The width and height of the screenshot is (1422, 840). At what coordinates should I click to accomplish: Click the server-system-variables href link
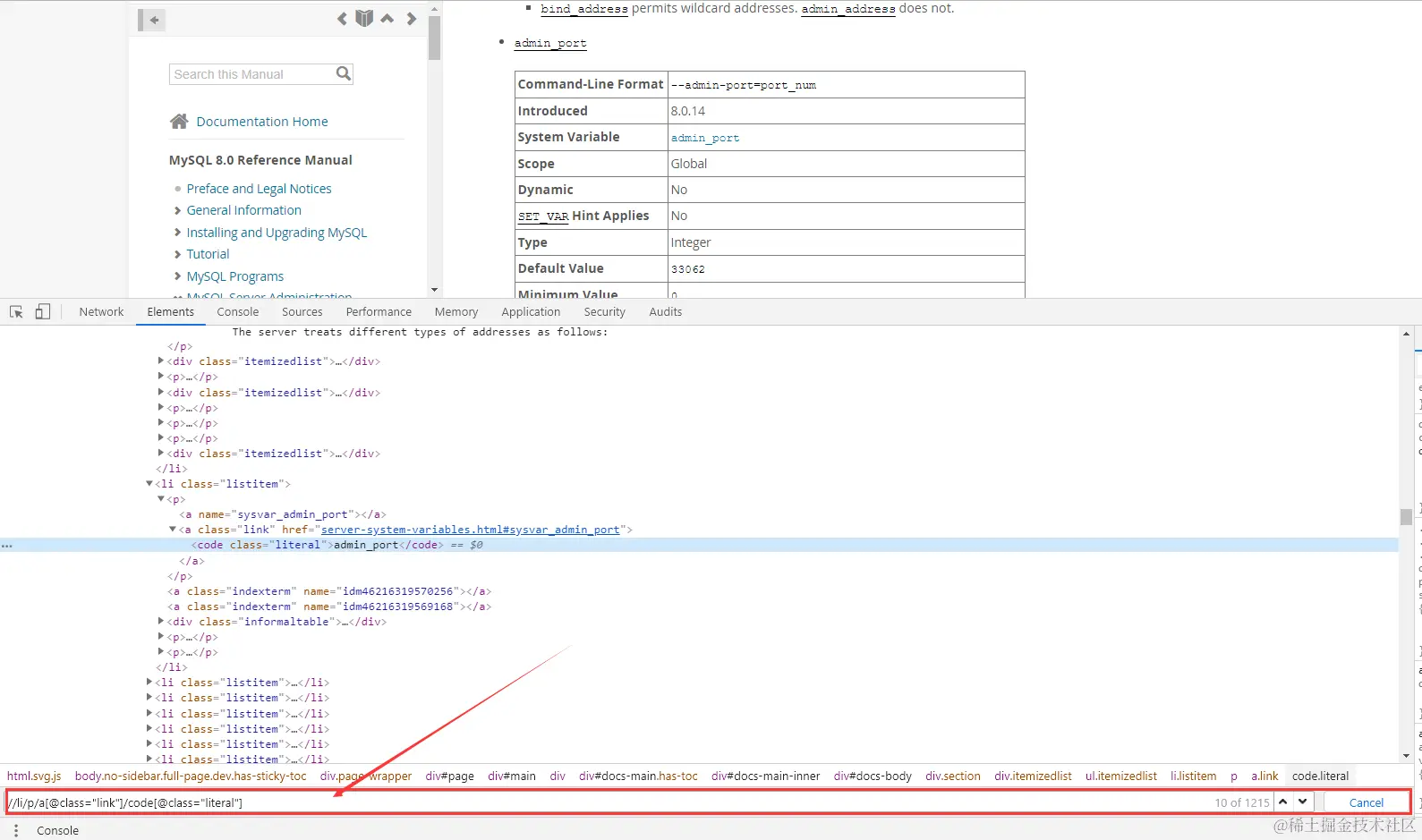470,530
